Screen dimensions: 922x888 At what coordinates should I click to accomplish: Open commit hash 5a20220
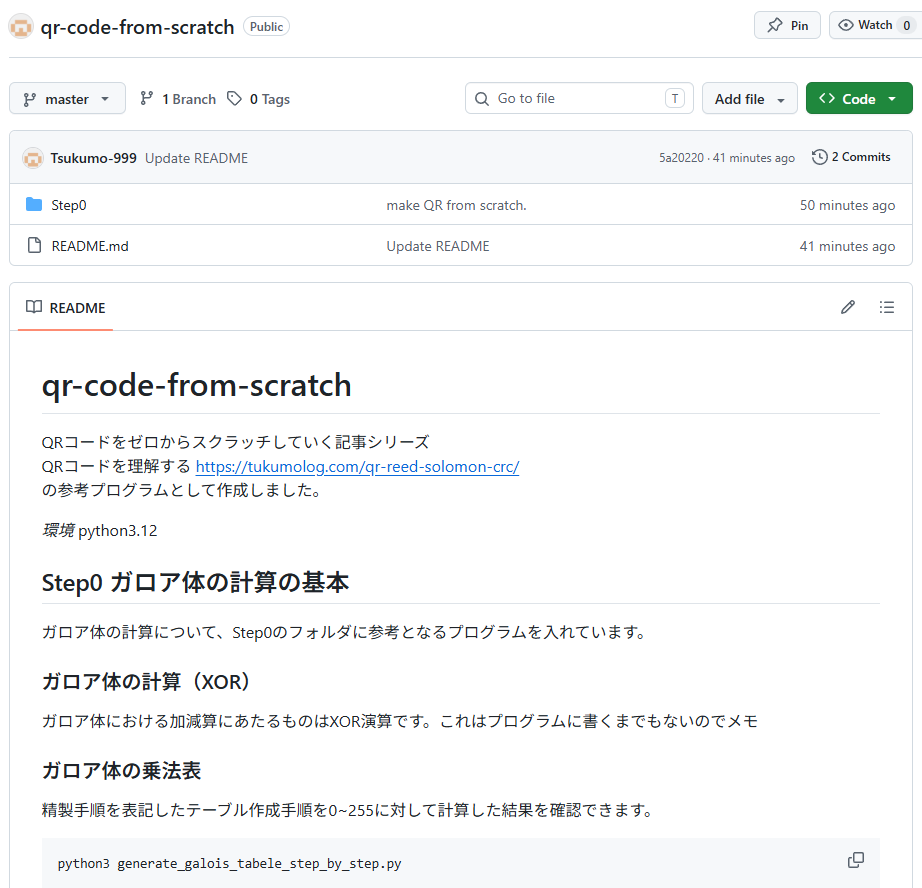tap(681, 158)
